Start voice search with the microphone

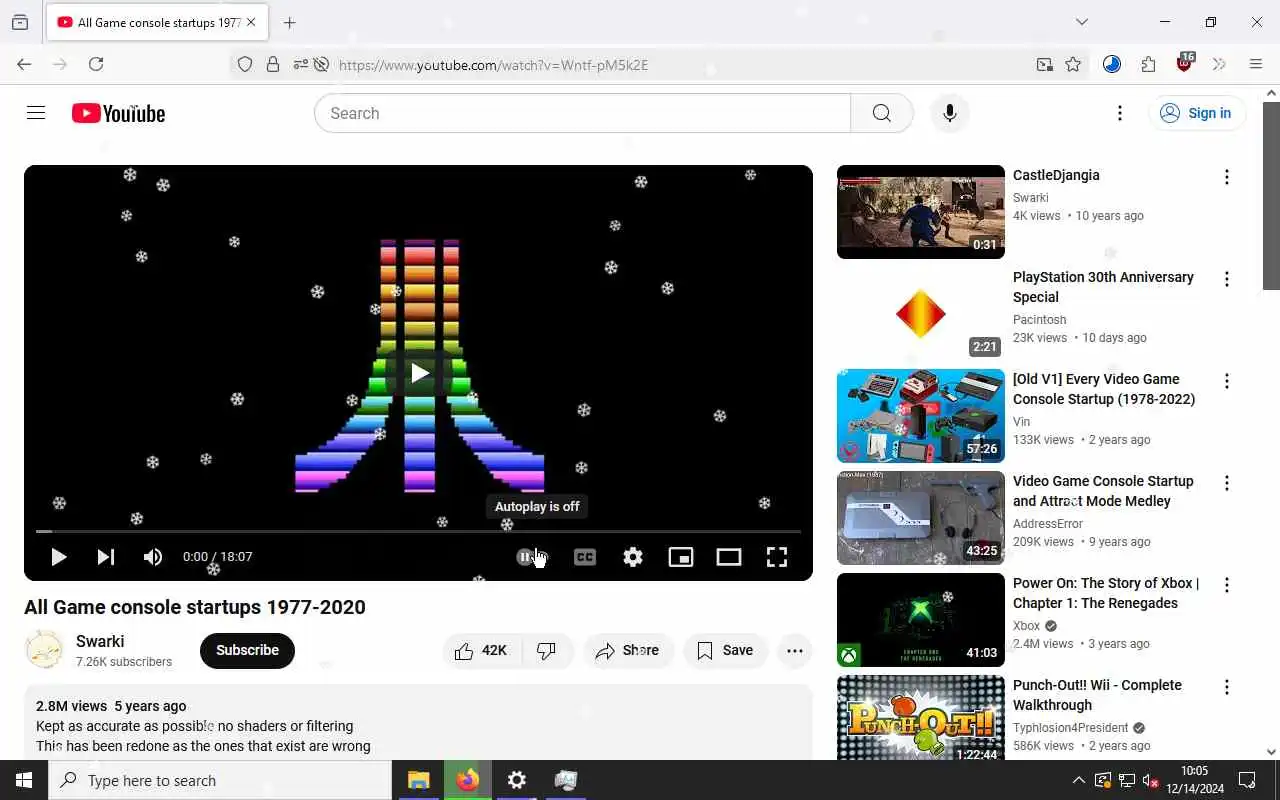[x=950, y=113]
